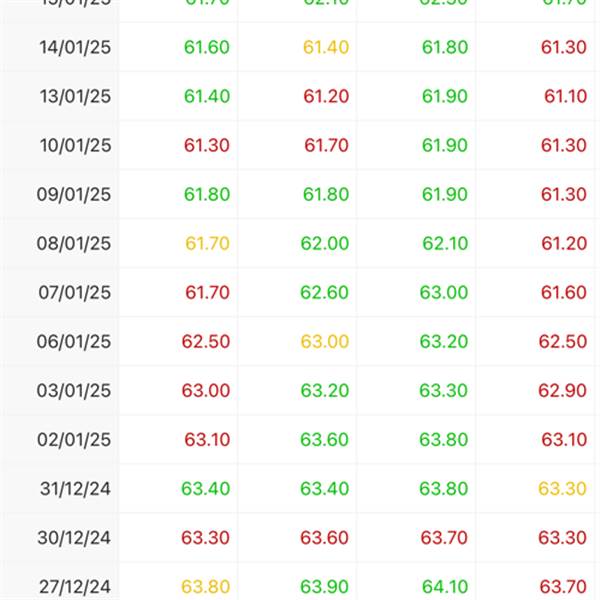Click the 10/01/25 date cell
Viewport: 600px width, 600px height.
pos(75,146)
